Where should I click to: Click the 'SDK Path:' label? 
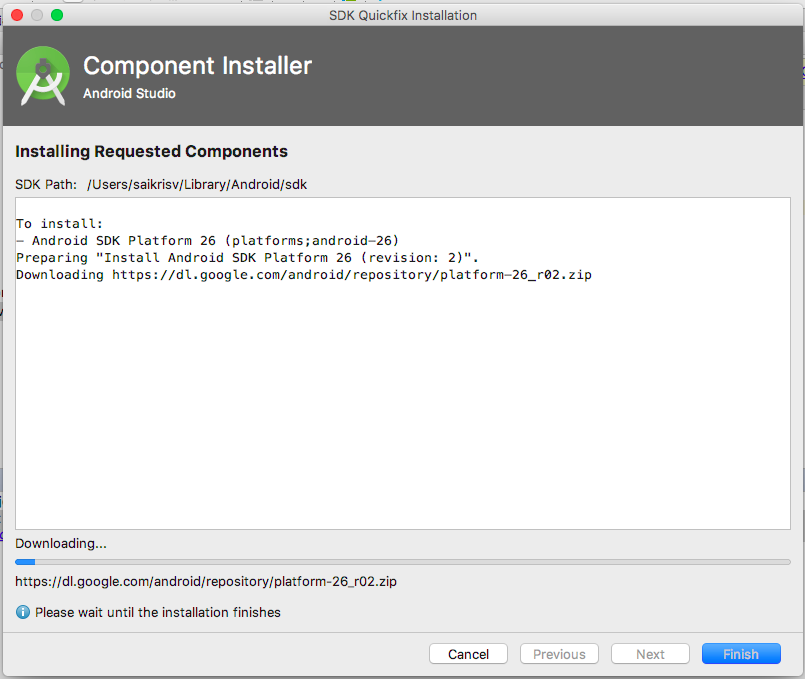46,185
